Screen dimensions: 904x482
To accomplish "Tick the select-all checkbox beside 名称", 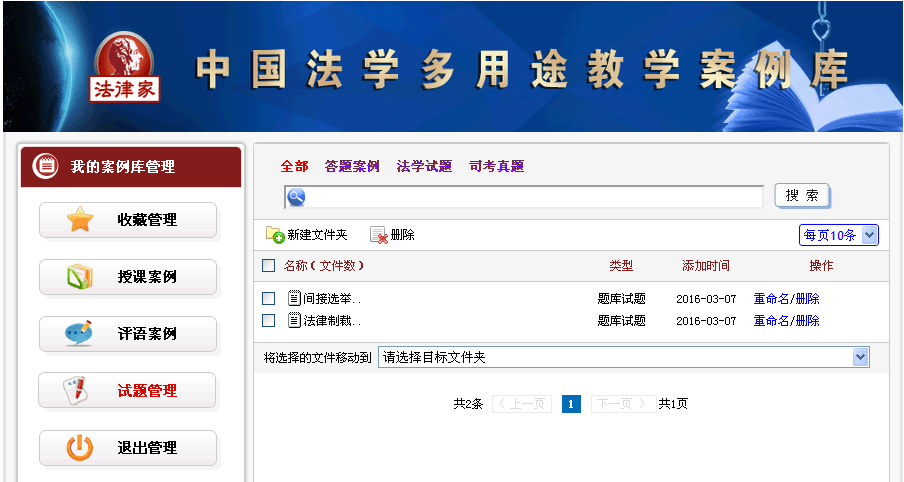I will (x=269, y=265).
